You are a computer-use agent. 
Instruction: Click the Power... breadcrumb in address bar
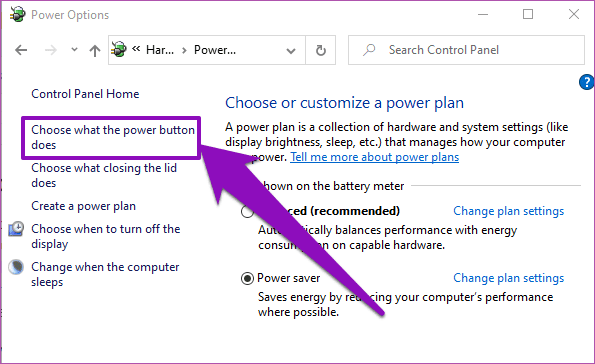point(215,50)
